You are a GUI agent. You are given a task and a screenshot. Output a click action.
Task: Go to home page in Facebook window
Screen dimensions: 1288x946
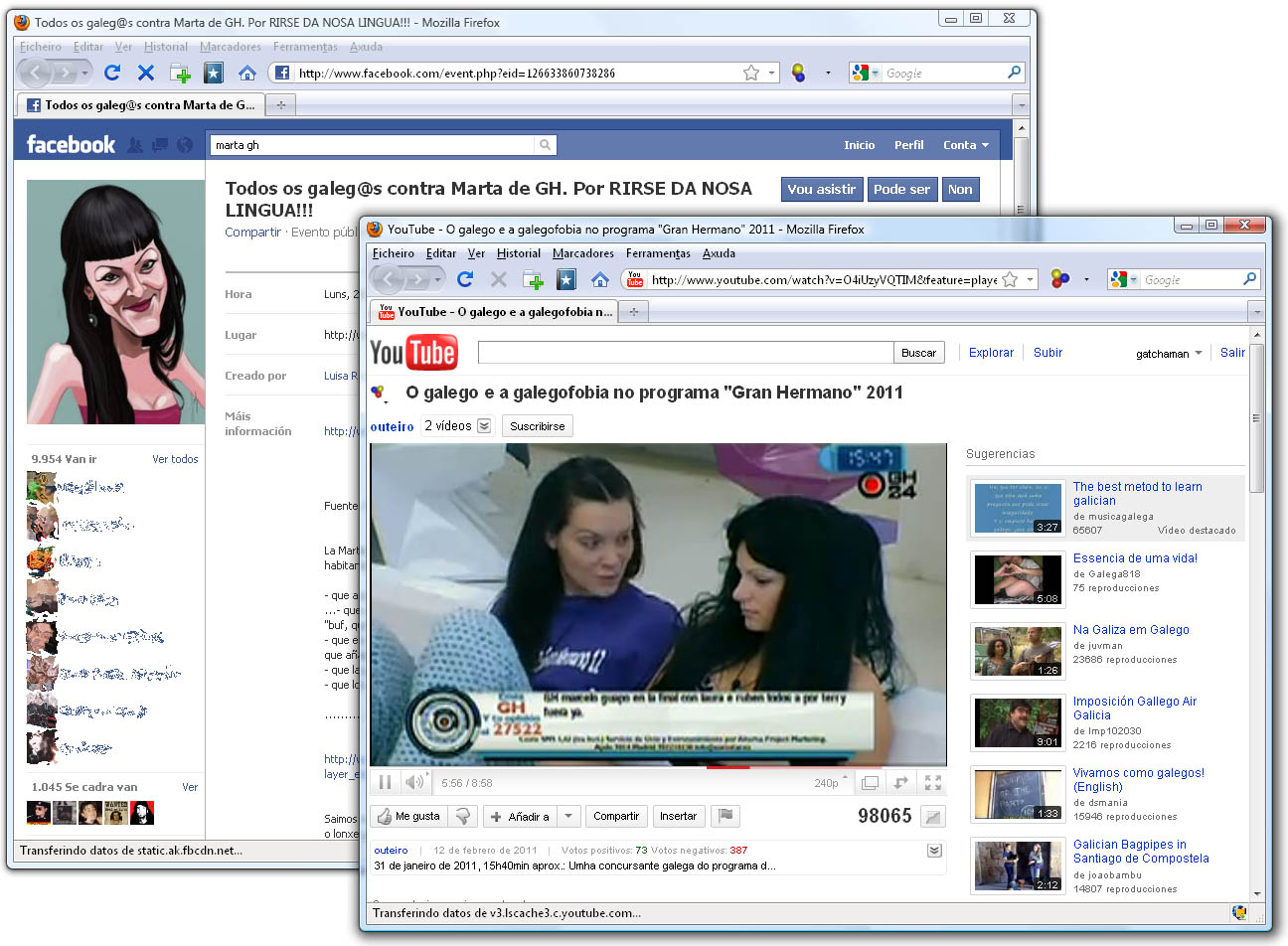pyautogui.click(x=247, y=73)
